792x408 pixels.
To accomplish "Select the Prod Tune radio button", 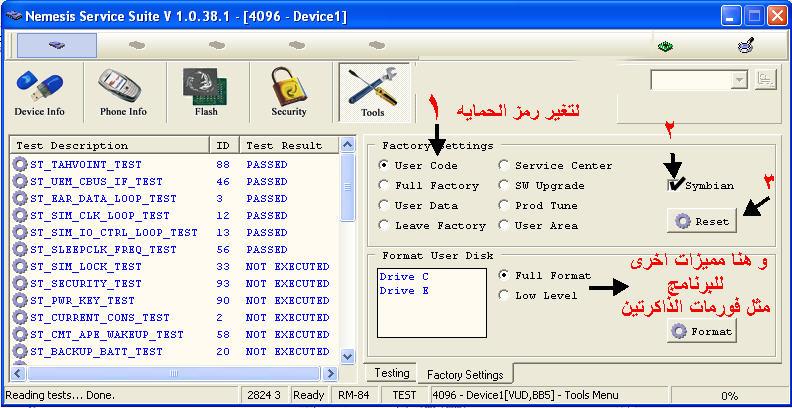I will [x=504, y=206].
